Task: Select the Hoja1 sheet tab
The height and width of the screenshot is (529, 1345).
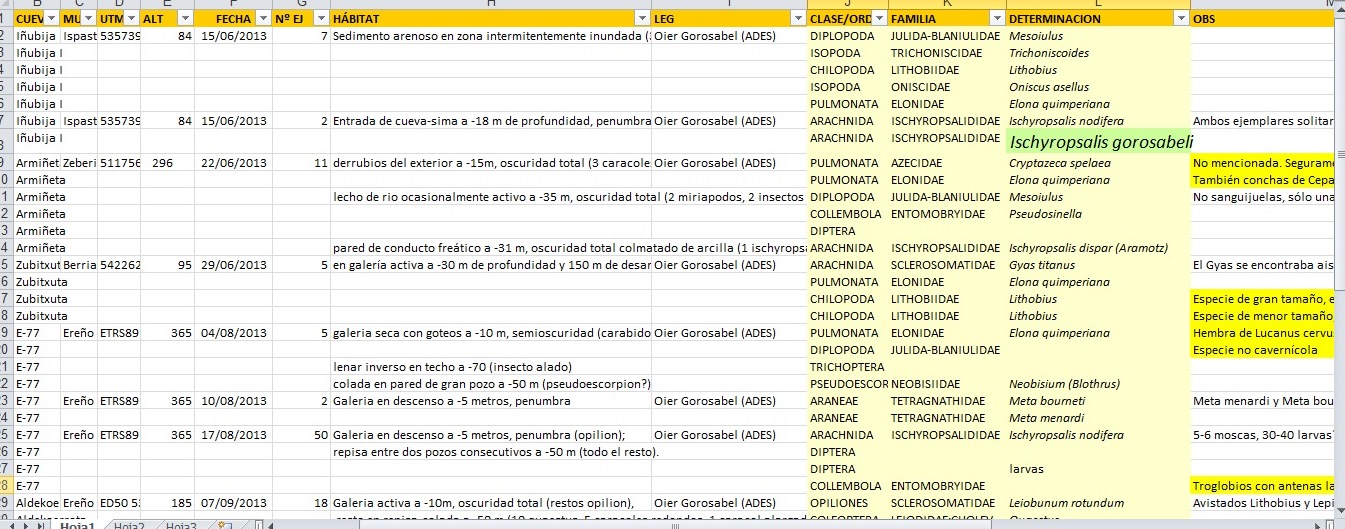Action: pyautogui.click(x=77, y=525)
